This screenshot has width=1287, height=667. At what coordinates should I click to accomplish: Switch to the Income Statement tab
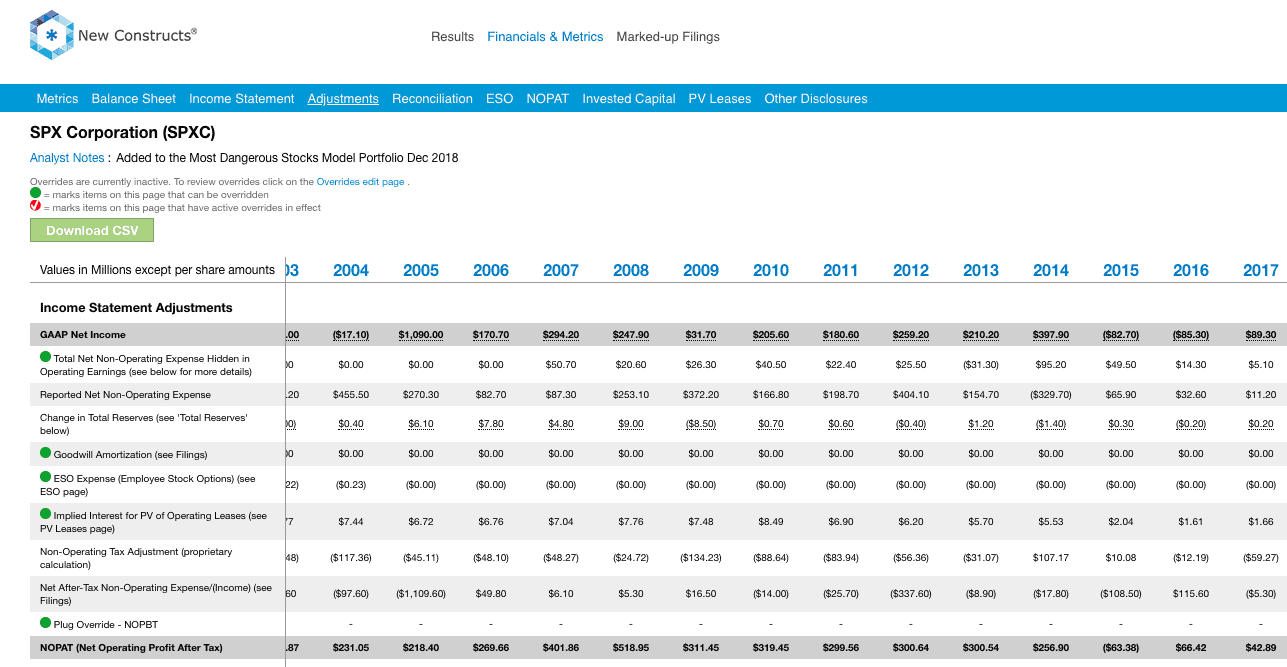coord(241,98)
